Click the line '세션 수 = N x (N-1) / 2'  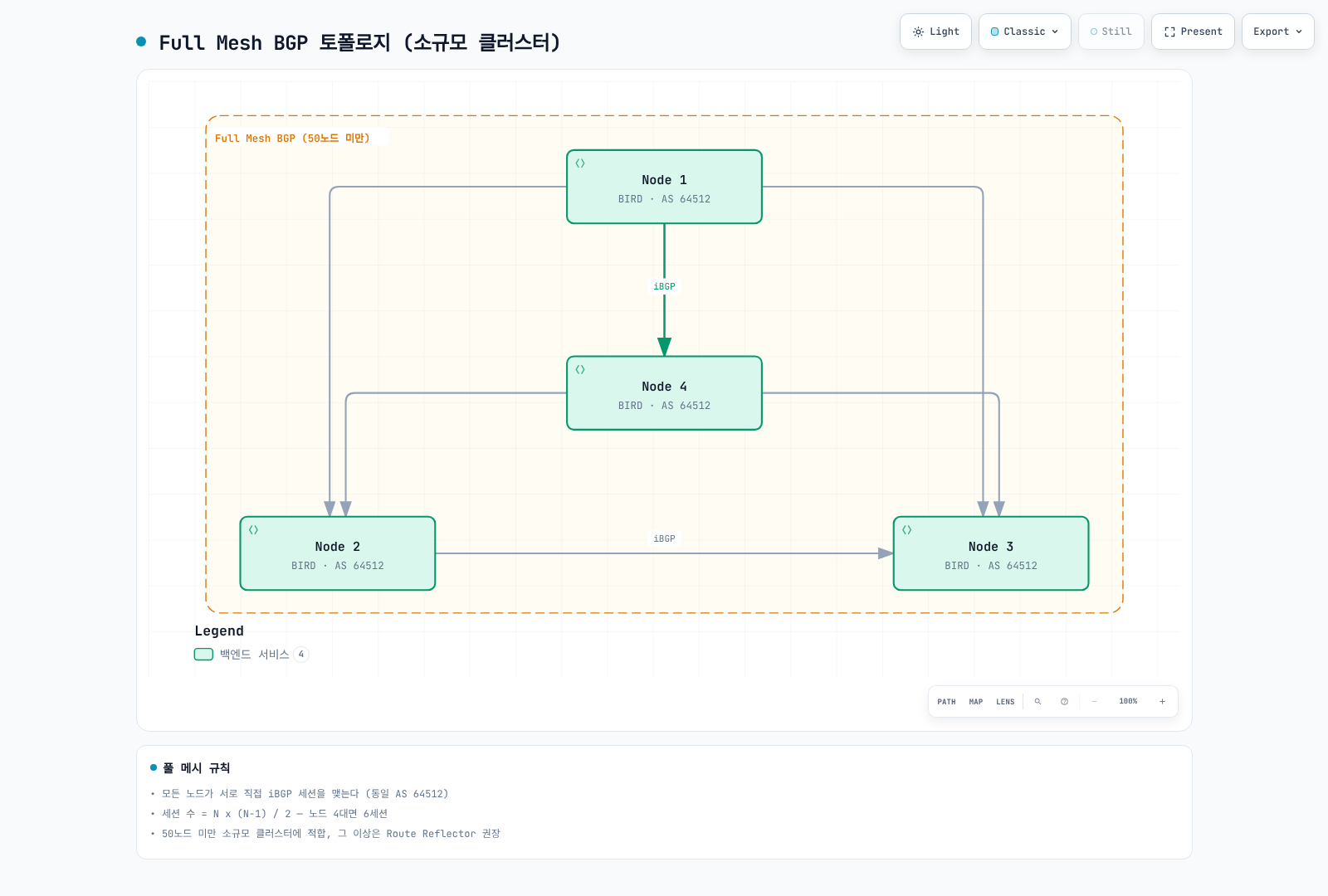pyautogui.click(x=275, y=814)
